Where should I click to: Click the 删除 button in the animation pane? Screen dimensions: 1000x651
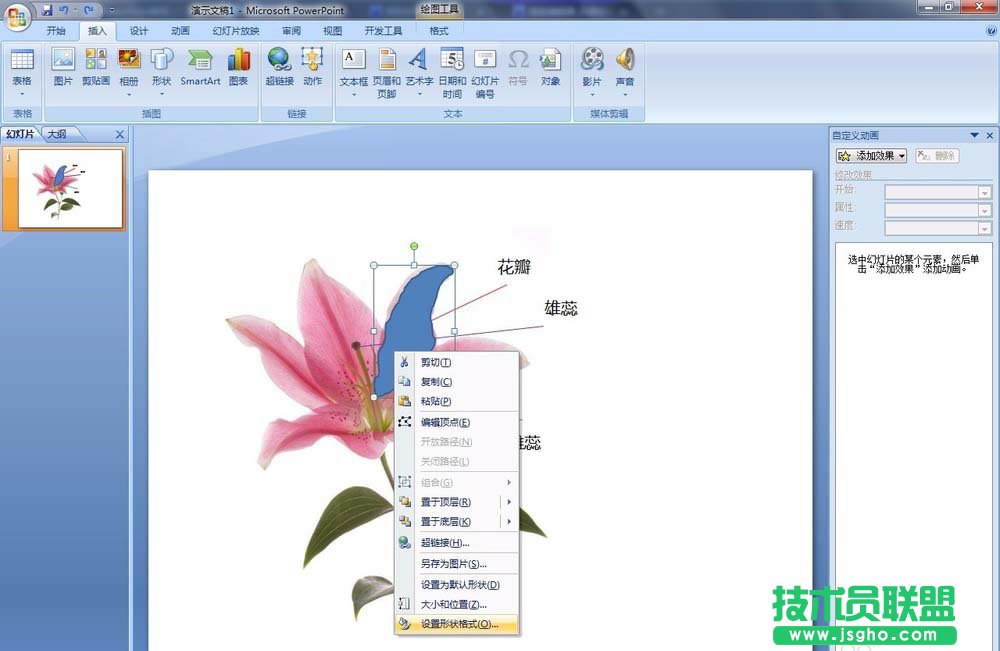point(936,156)
